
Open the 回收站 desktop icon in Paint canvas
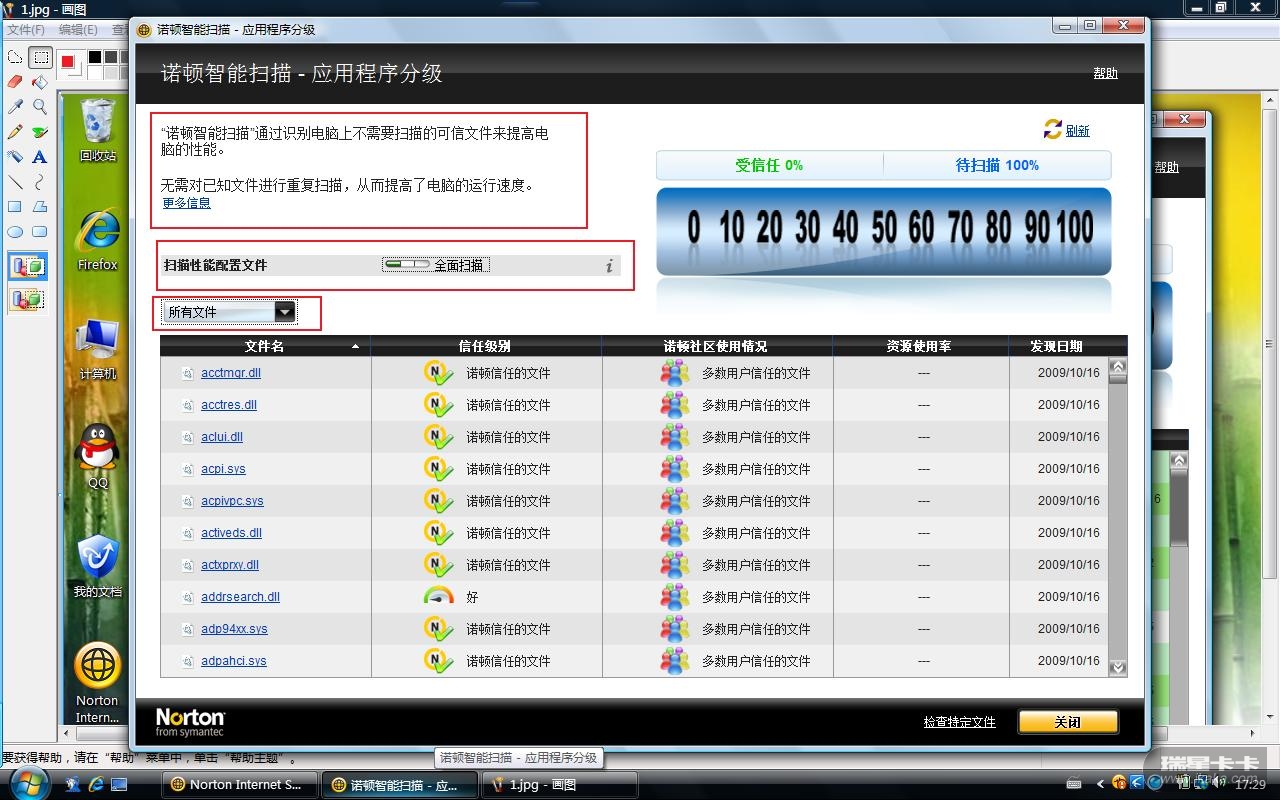point(98,131)
